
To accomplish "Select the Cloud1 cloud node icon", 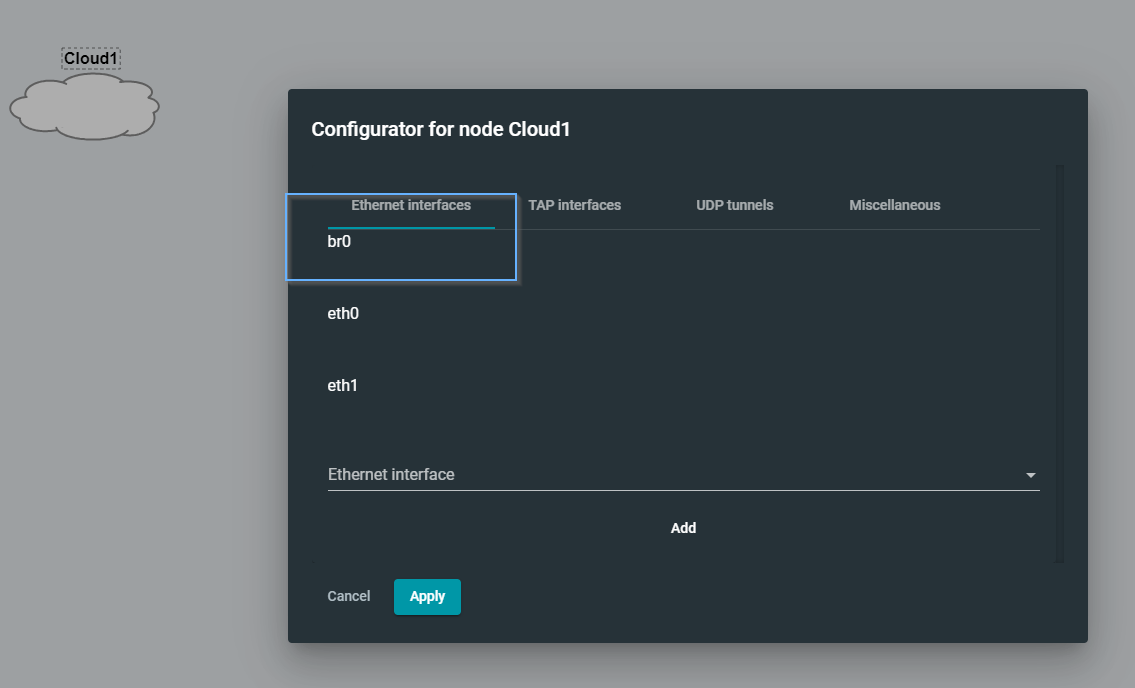I will 85,106.
